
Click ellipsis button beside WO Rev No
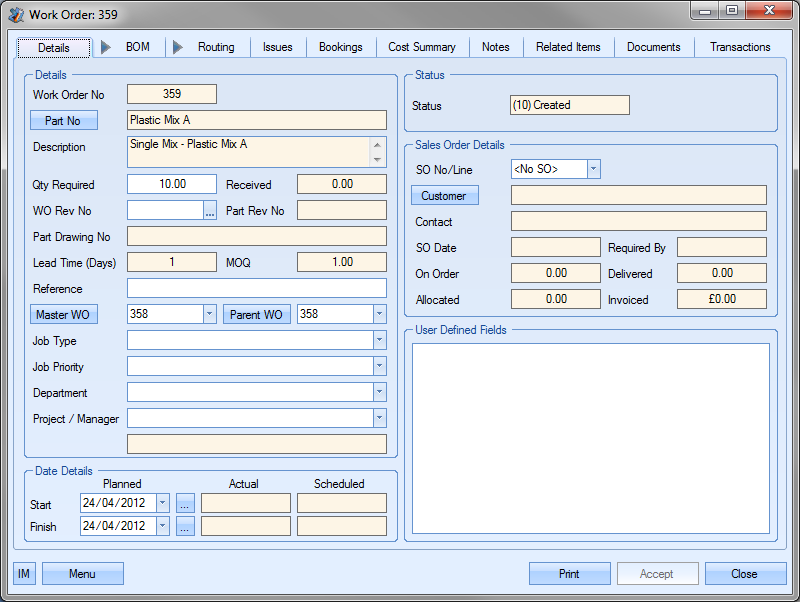click(x=210, y=211)
